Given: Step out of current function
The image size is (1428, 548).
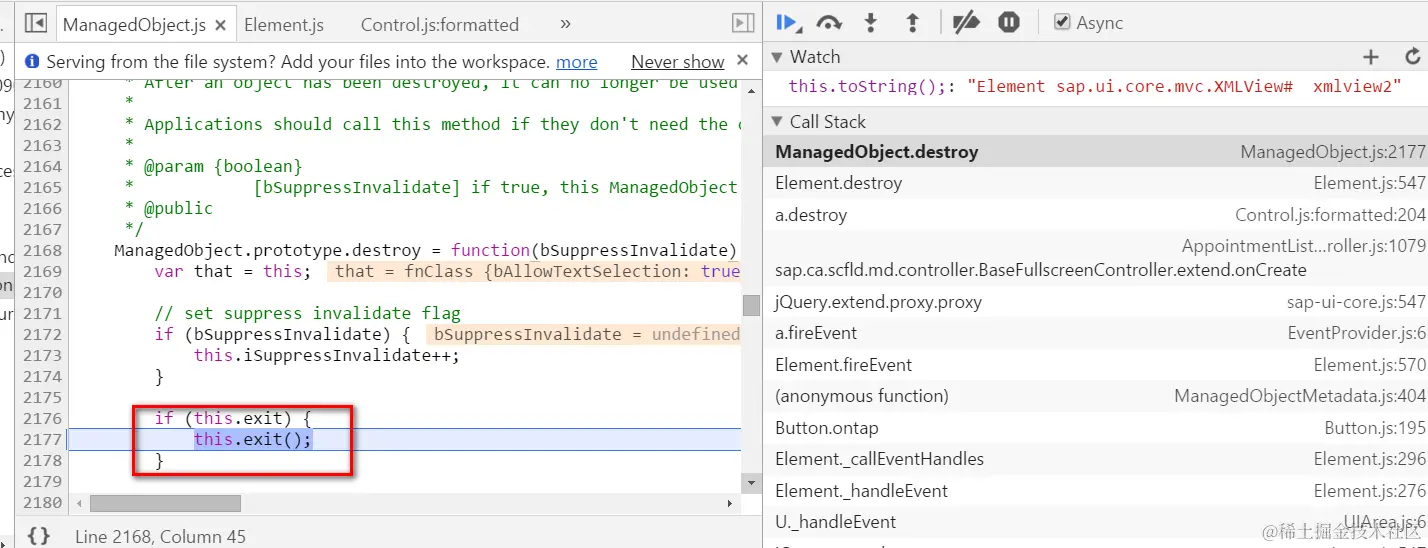Looking at the screenshot, I should pyautogui.click(x=912, y=22).
